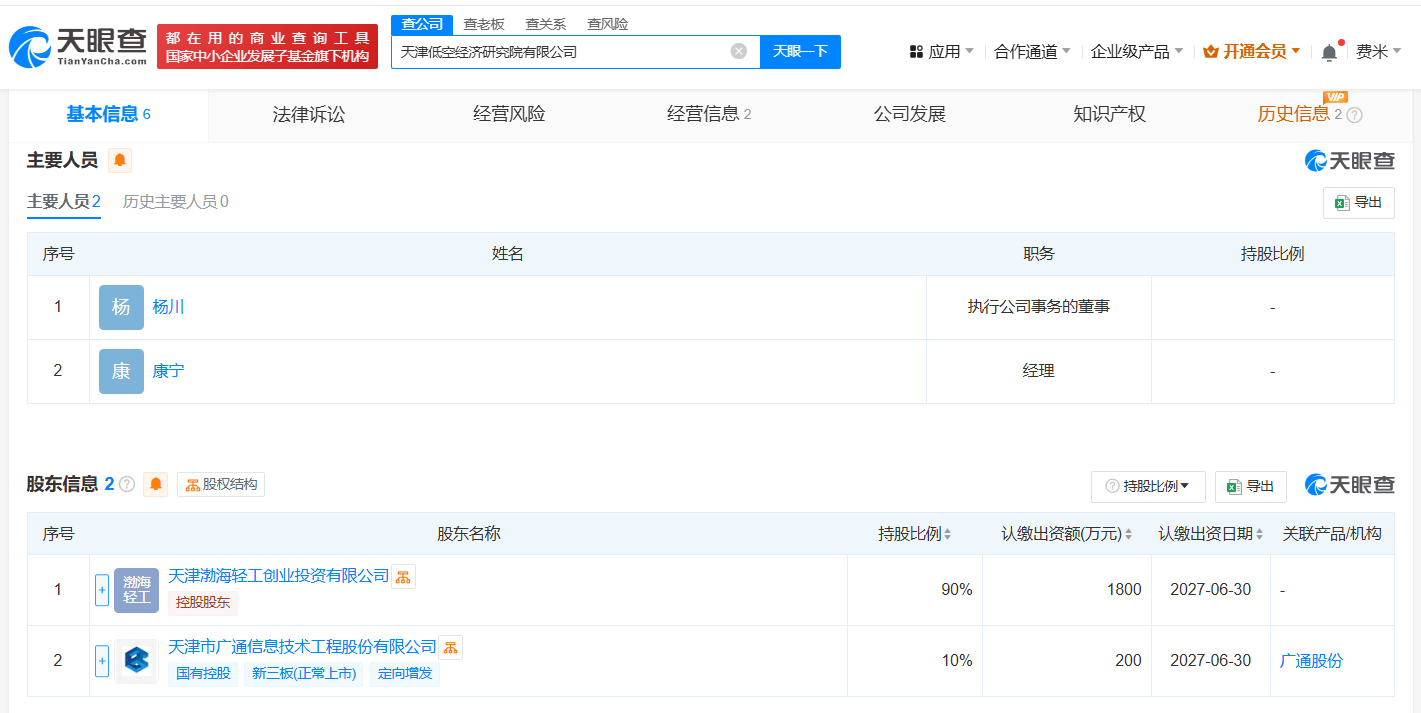Viewport: 1421px width, 713px height.
Task: Export the shareholder table with 导出
Action: [1250, 486]
